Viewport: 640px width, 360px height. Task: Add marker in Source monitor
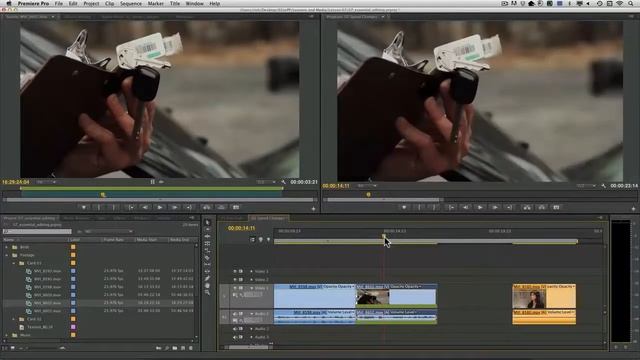pyautogui.click(x=84, y=207)
